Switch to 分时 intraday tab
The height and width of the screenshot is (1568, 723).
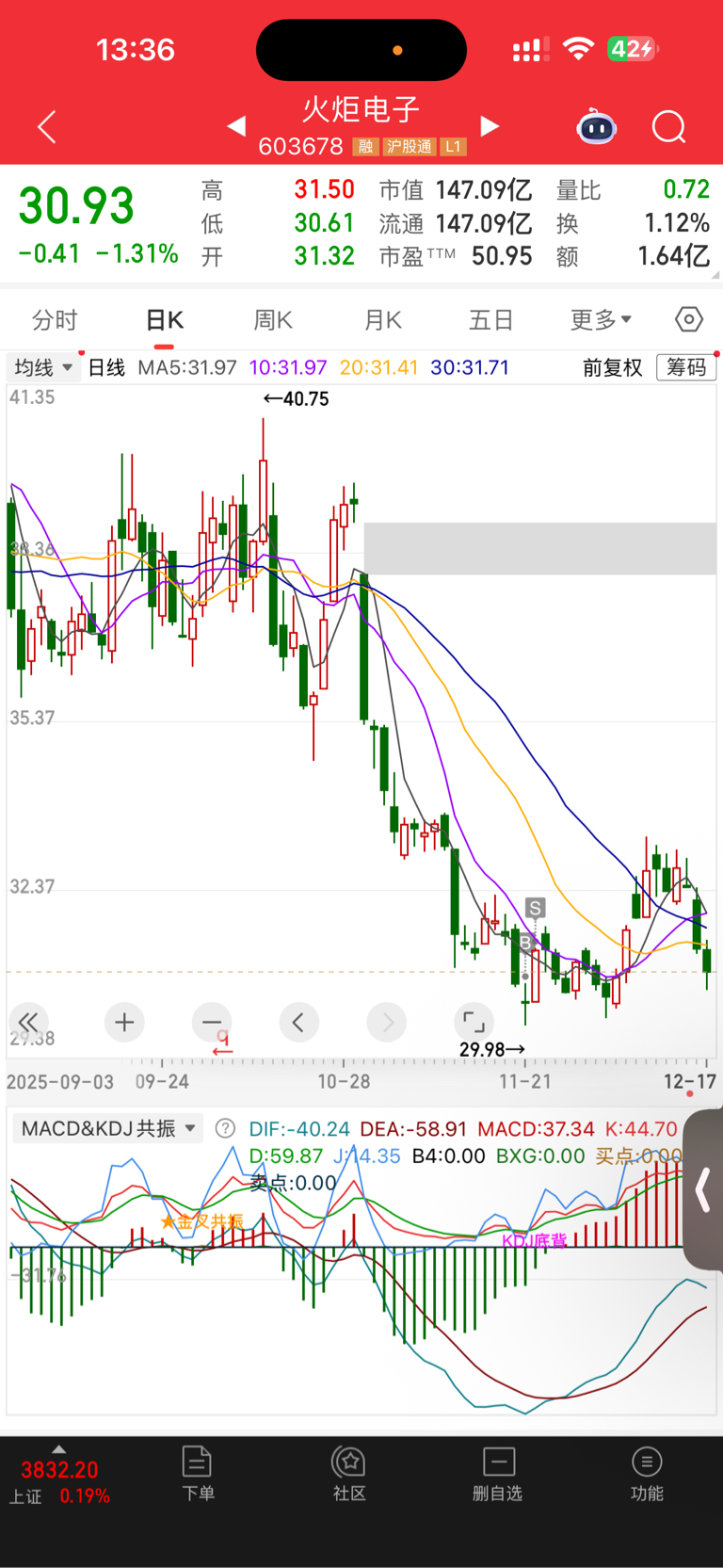(x=55, y=320)
